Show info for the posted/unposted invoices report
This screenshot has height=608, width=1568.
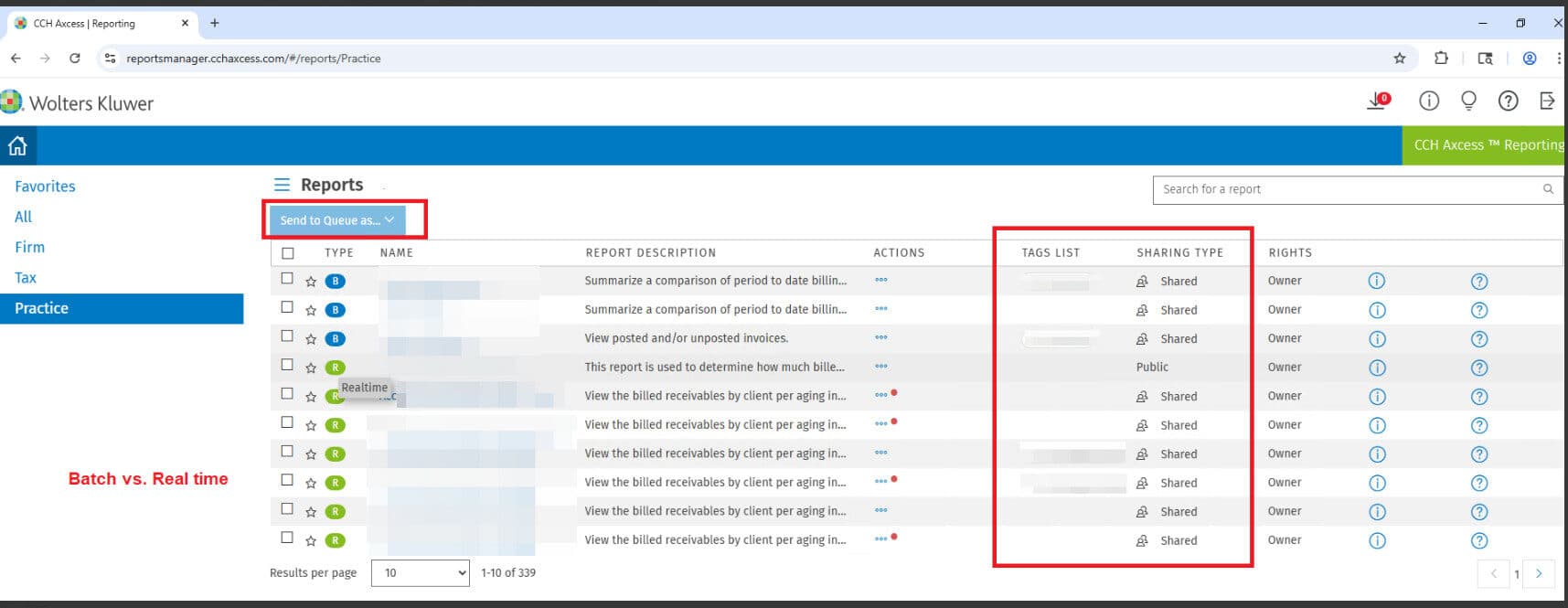pos(1377,339)
